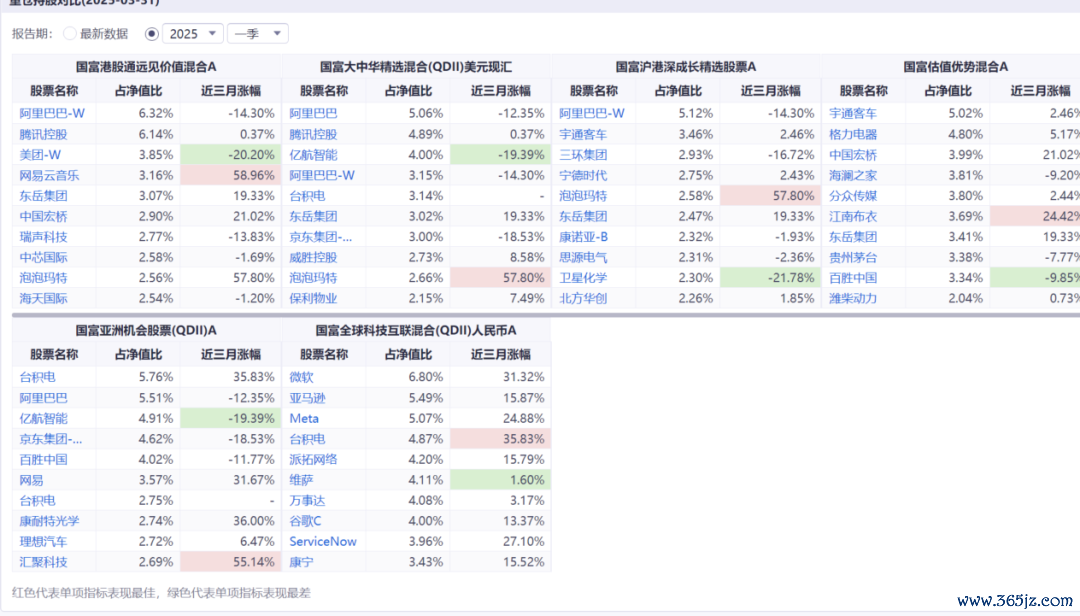Open the 网易 link in the 3.57% row
Viewport: 1080px width, 616px height.
31,480
